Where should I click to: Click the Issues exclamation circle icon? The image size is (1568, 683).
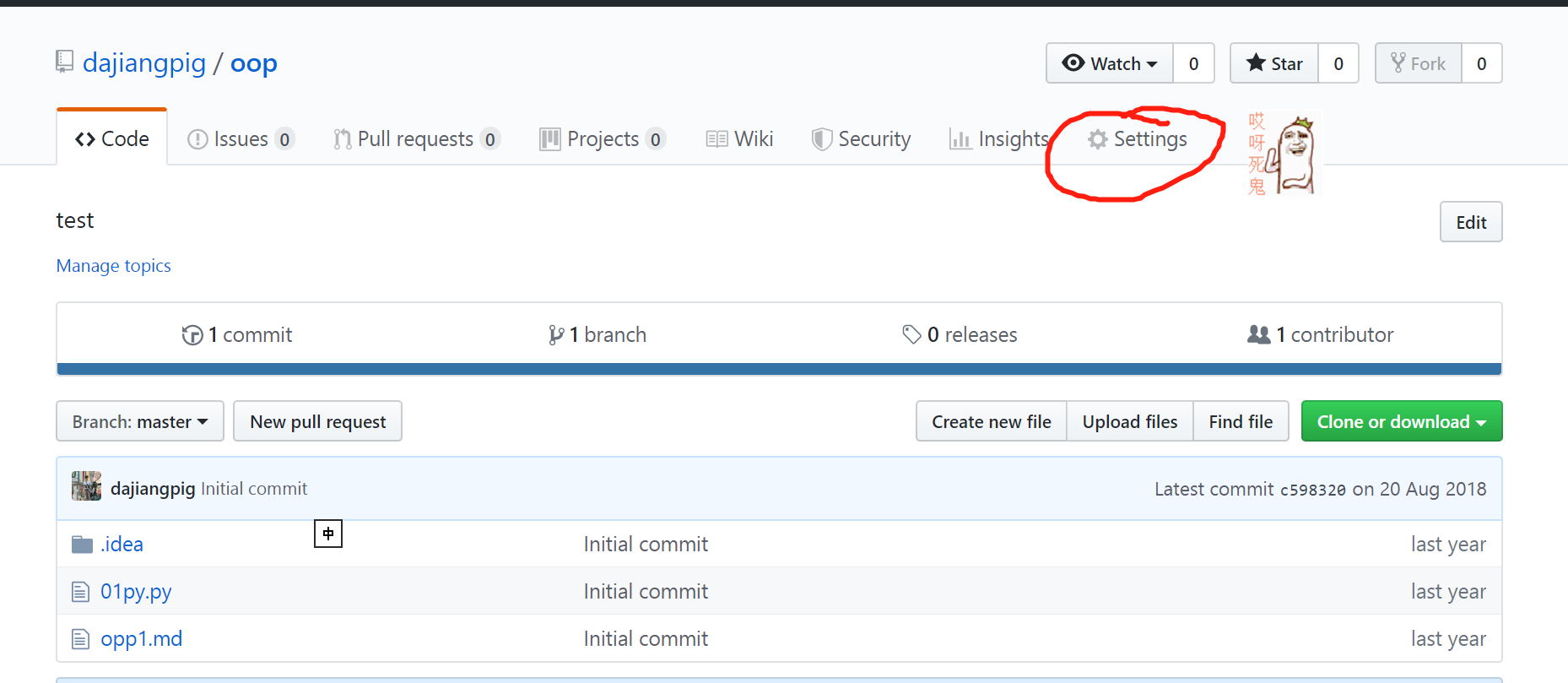pyautogui.click(x=197, y=139)
